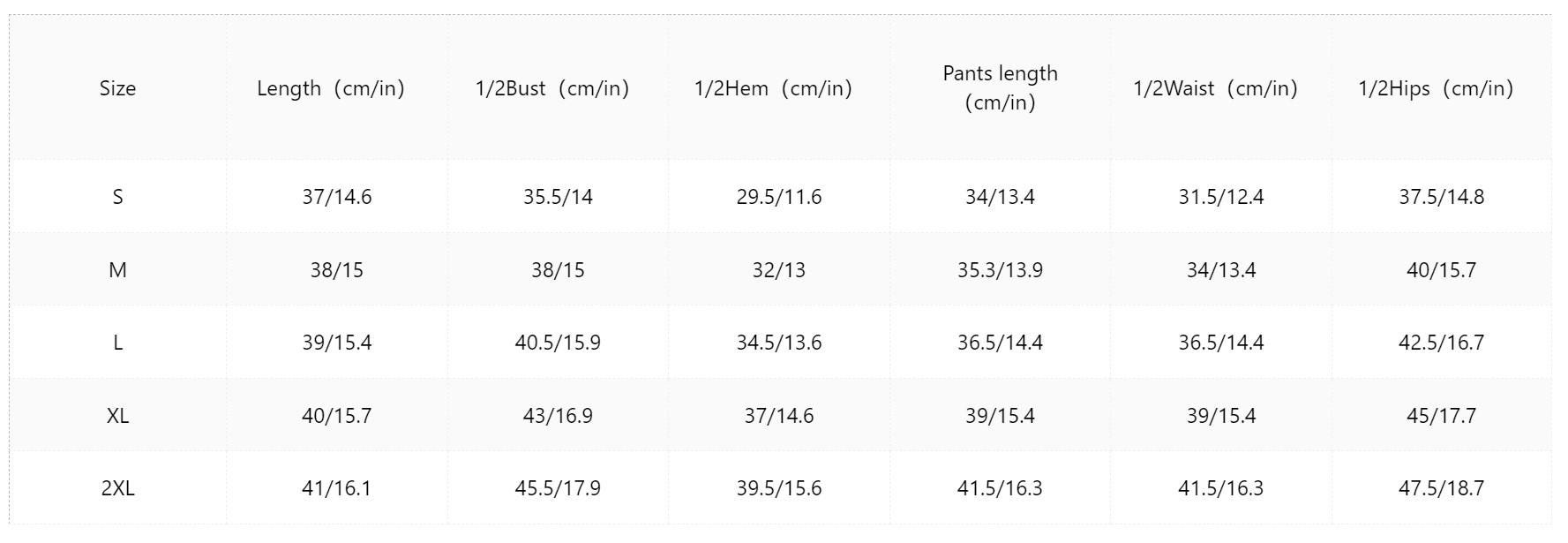Select the 47.5/18.7 hips cell
The image size is (1568, 543).
(1441, 488)
